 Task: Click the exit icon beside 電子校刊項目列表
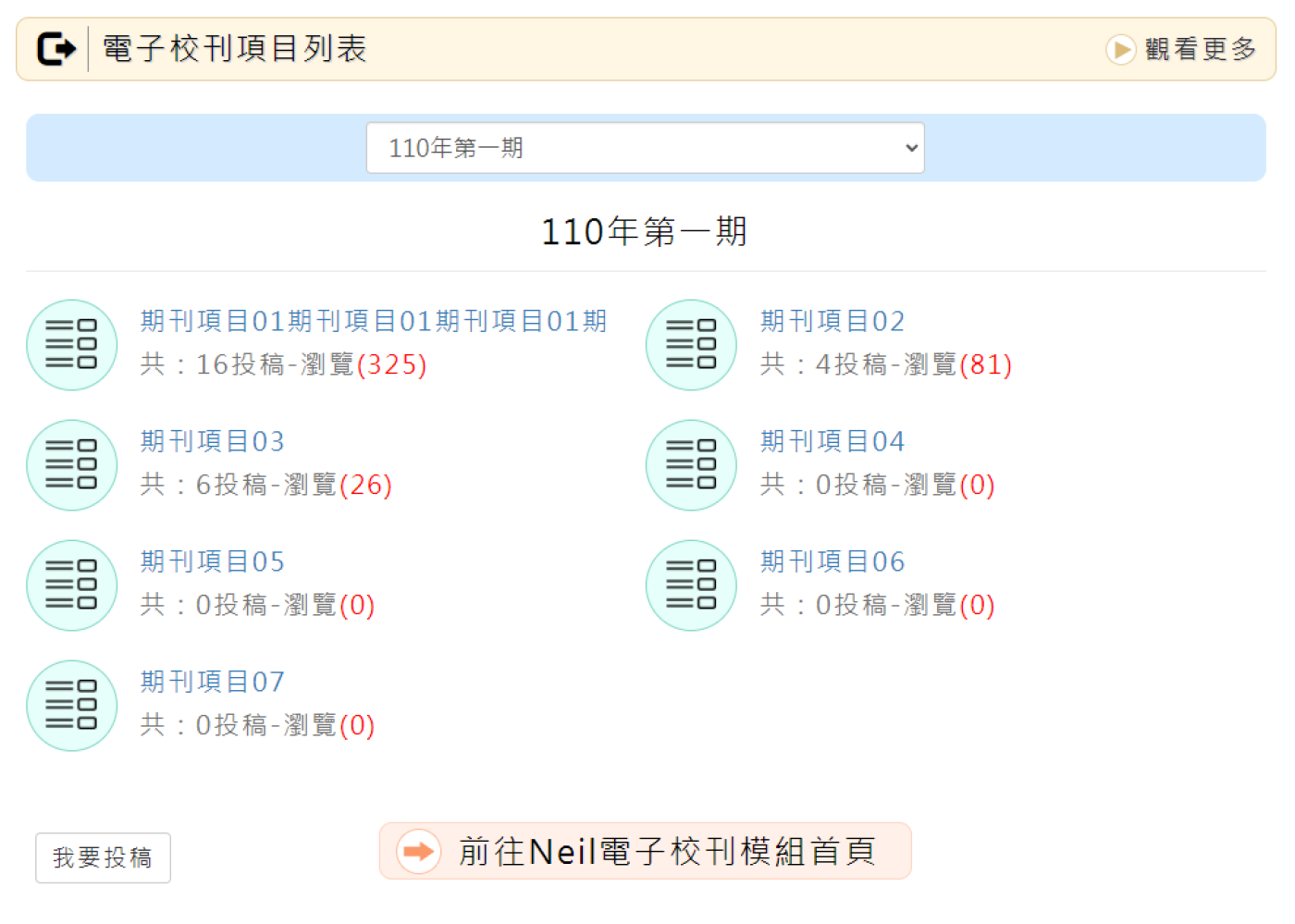click(x=55, y=49)
